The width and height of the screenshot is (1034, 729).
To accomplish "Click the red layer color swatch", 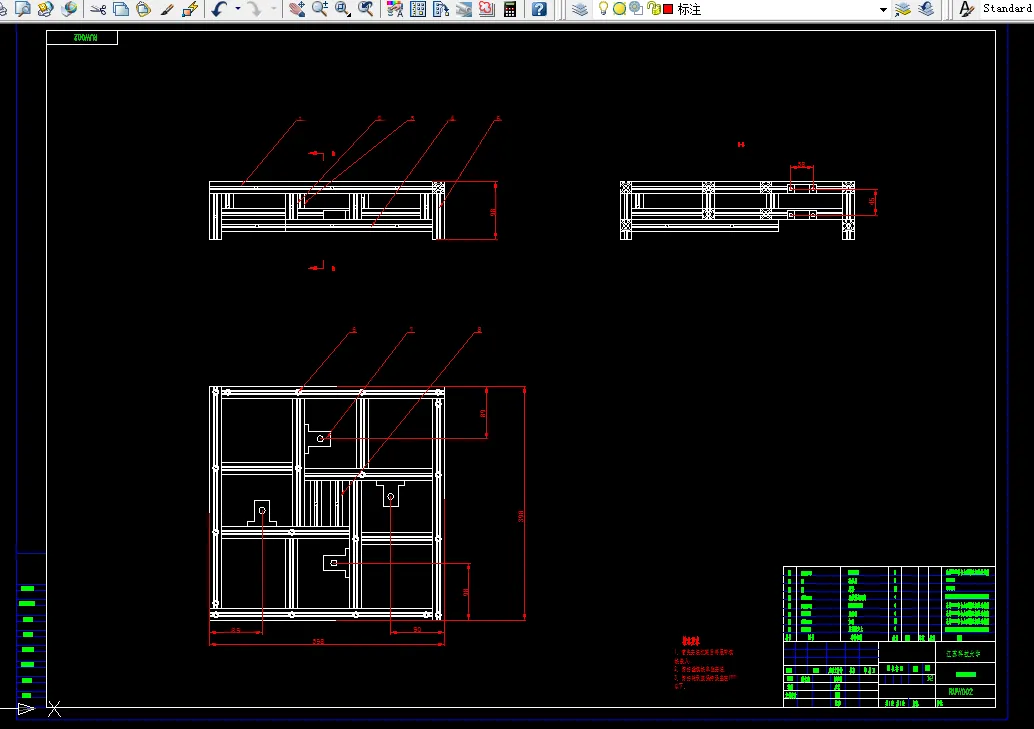I will coord(668,9).
